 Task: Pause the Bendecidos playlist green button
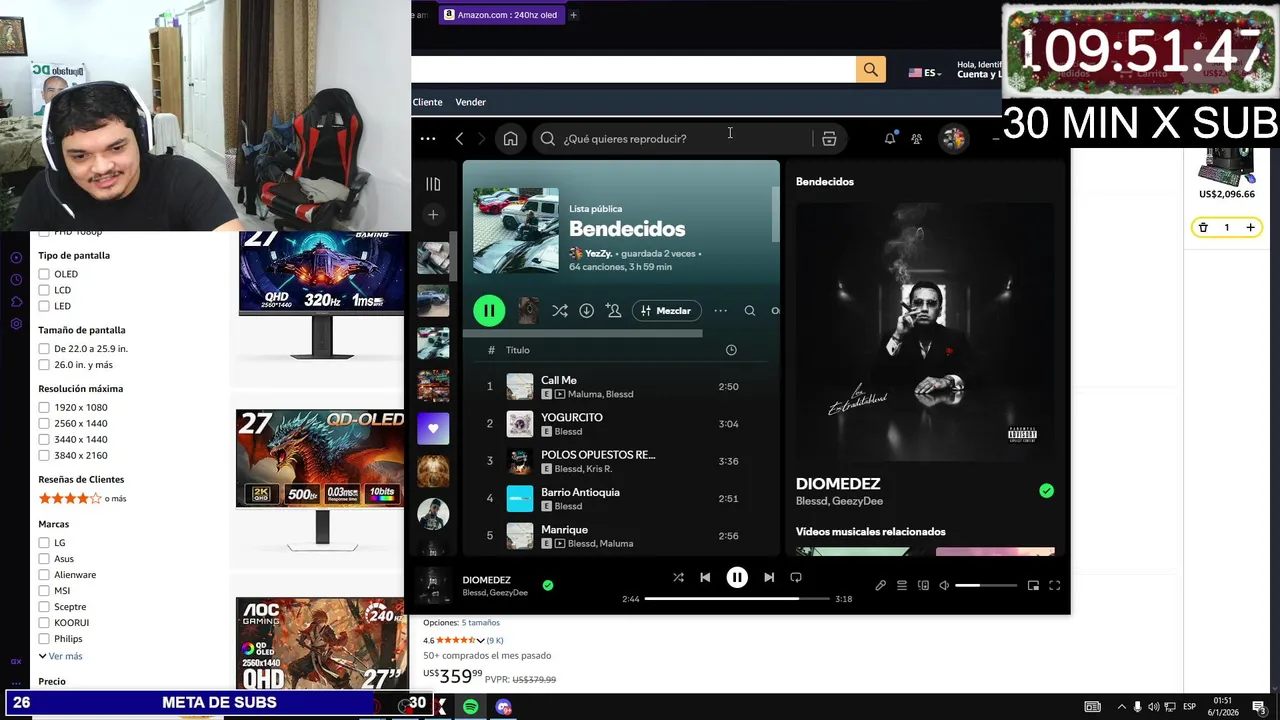(x=489, y=311)
